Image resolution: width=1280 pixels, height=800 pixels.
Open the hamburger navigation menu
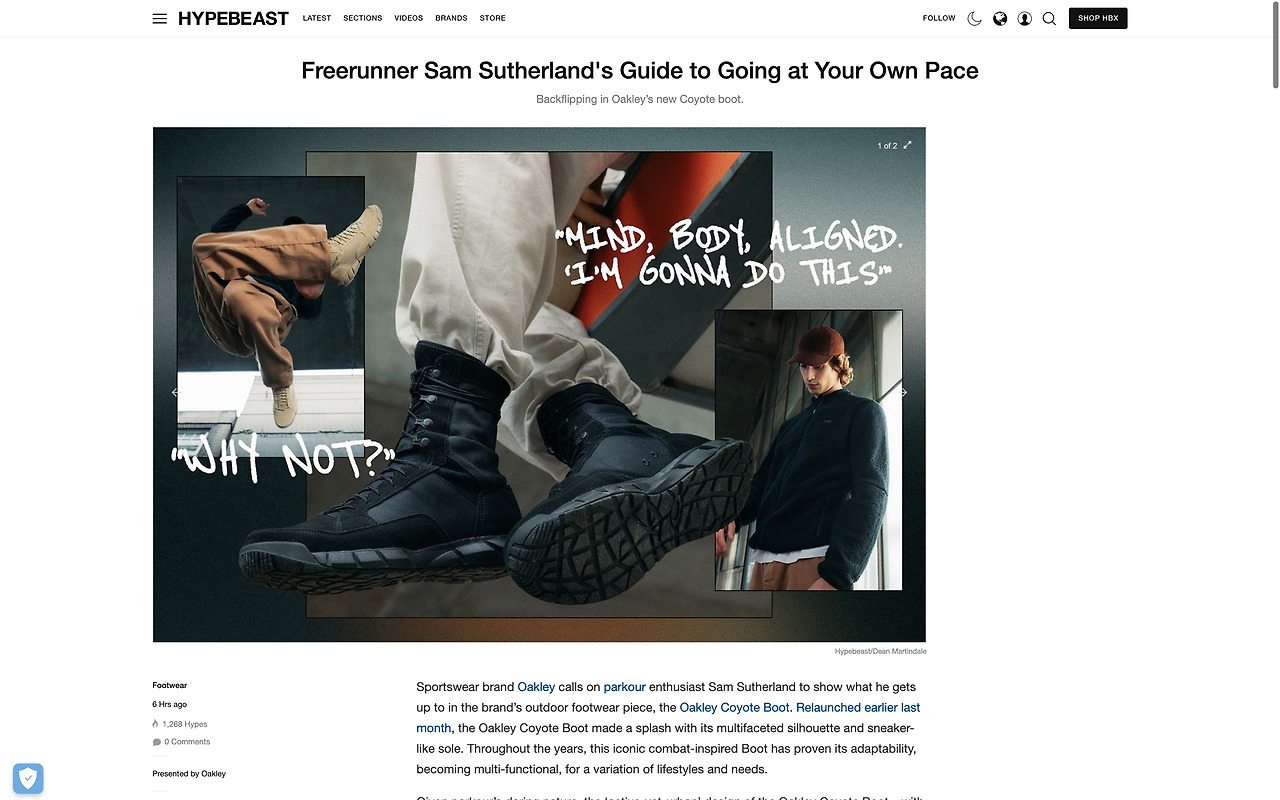point(160,18)
